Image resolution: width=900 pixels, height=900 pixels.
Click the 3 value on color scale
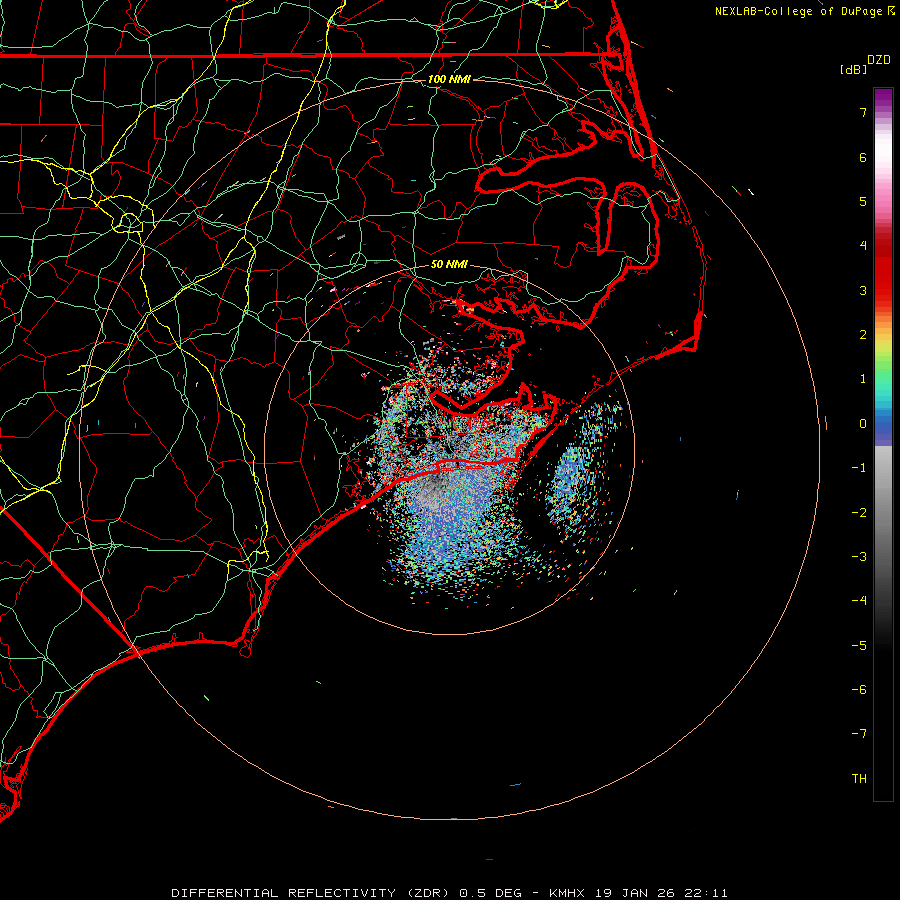(863, 290)
